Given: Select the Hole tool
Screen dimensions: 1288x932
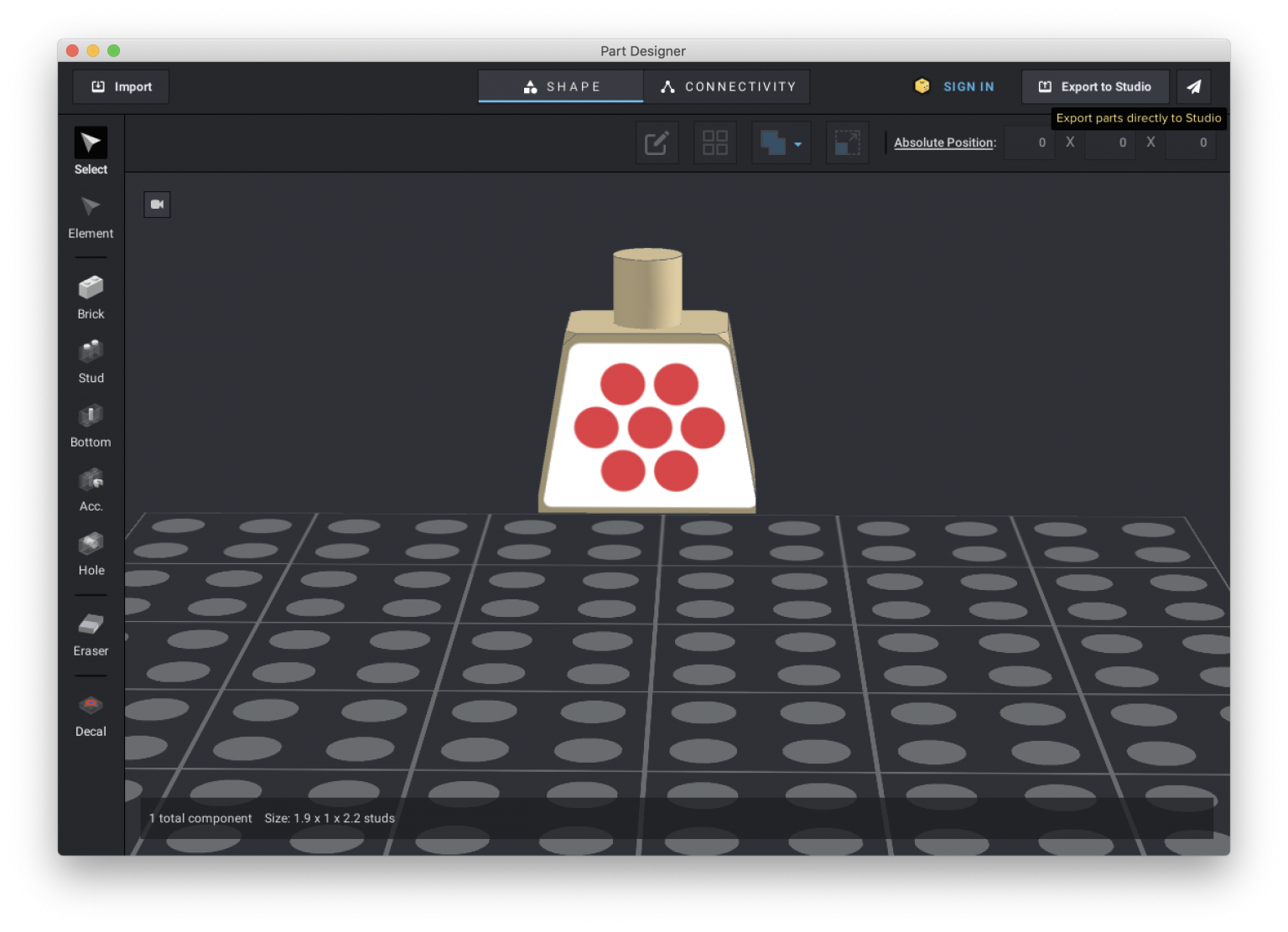Looking at the screenshot, I should click(91, 555).
